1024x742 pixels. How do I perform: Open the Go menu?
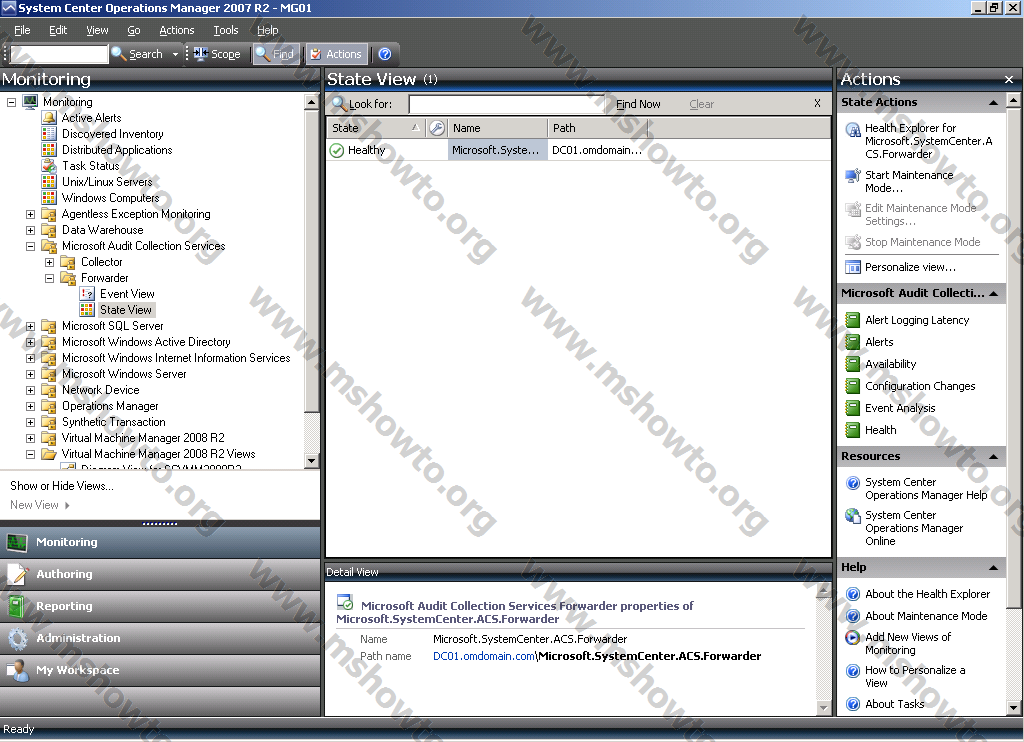click(x=134, y=30)
